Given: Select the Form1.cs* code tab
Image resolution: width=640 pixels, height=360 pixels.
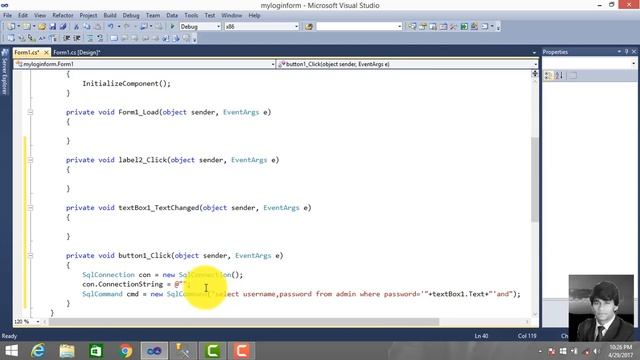Looking at the screenshot, I should pos(27,52).
